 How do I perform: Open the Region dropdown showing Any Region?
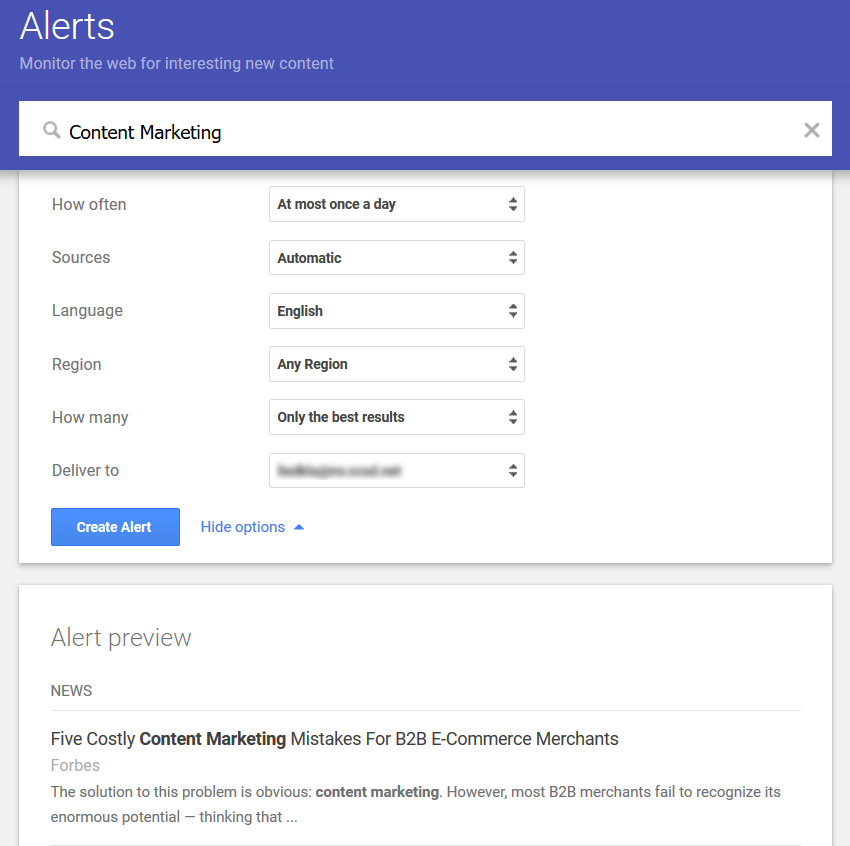point(396,364)
